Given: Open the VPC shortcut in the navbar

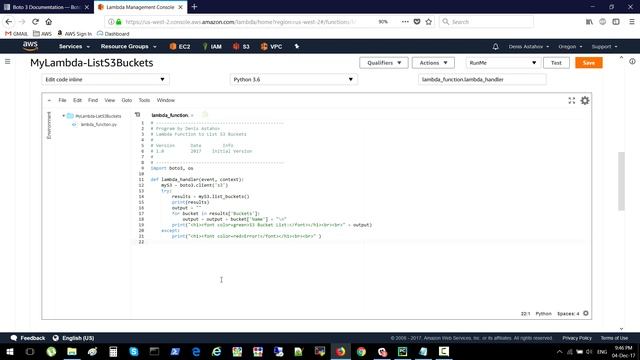Looking at the screenshot, I should tap(271, 47).
